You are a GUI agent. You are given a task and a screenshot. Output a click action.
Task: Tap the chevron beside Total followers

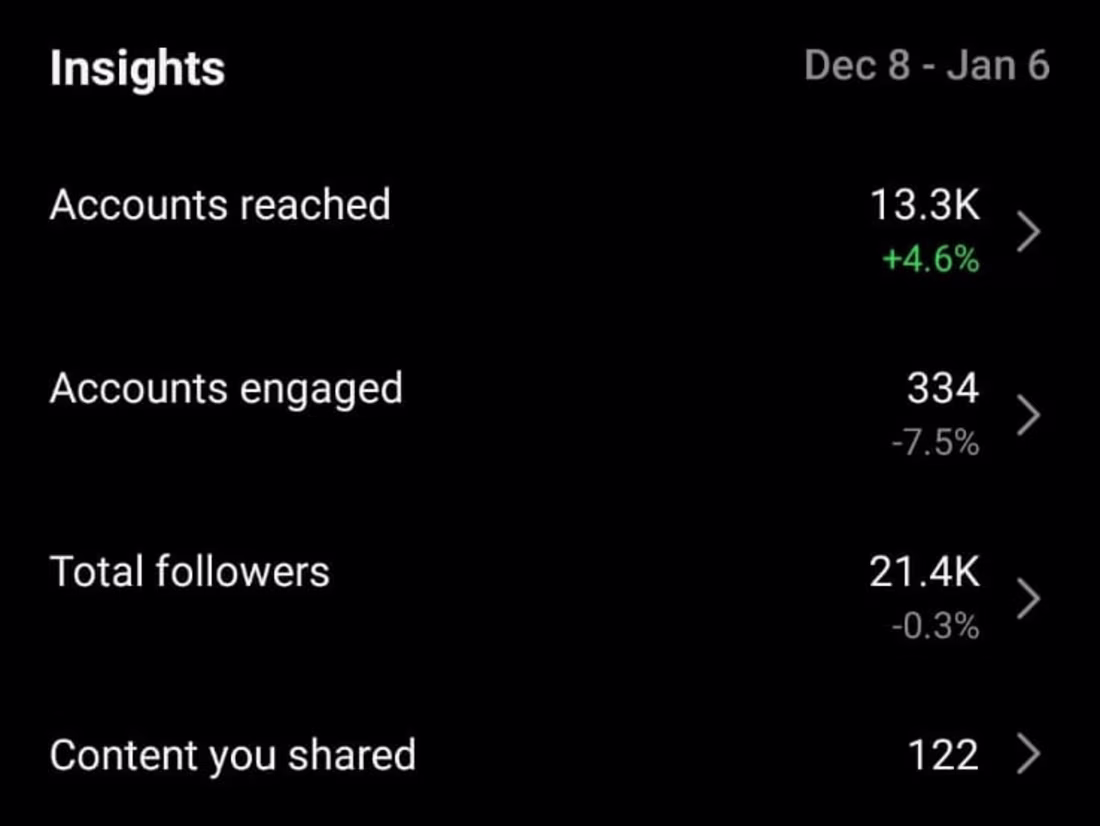click(x=1028, y=599)
